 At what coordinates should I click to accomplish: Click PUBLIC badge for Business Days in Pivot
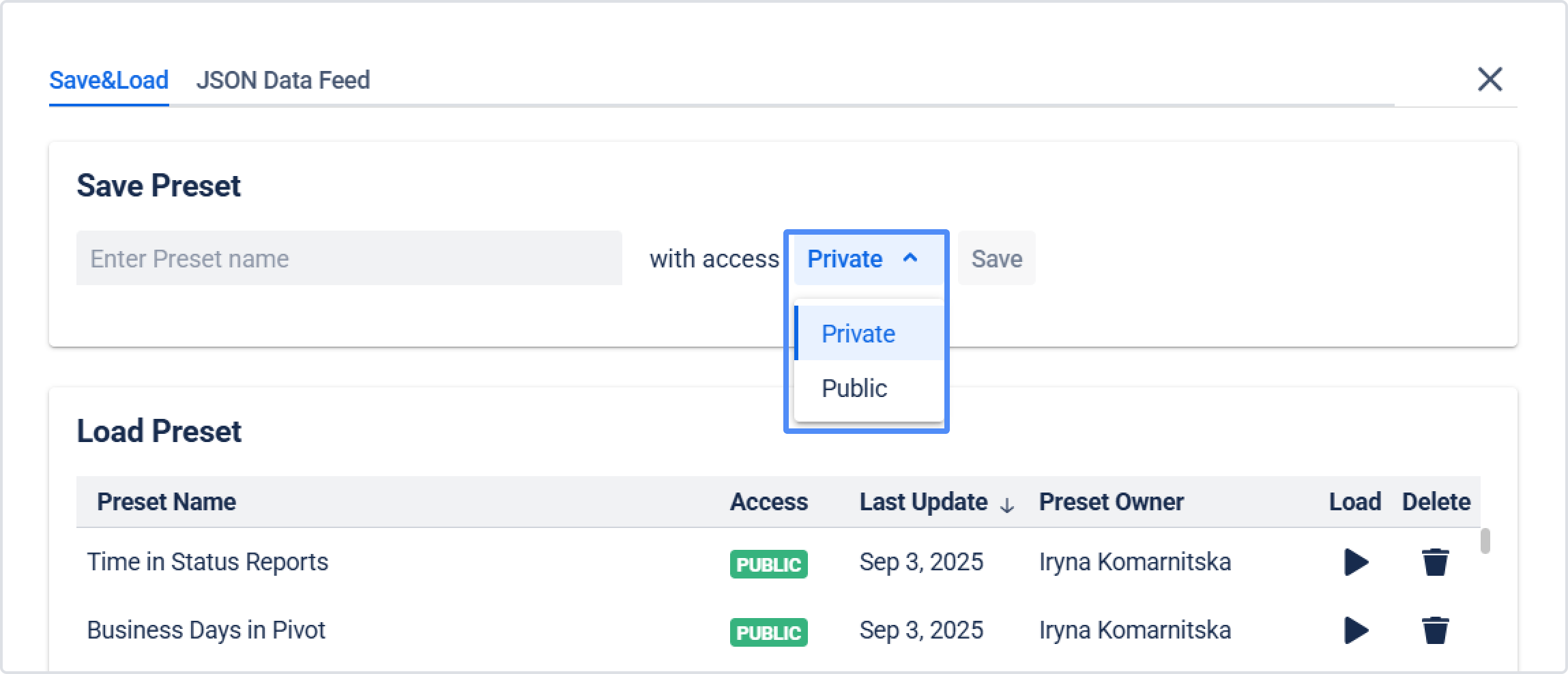768,632
